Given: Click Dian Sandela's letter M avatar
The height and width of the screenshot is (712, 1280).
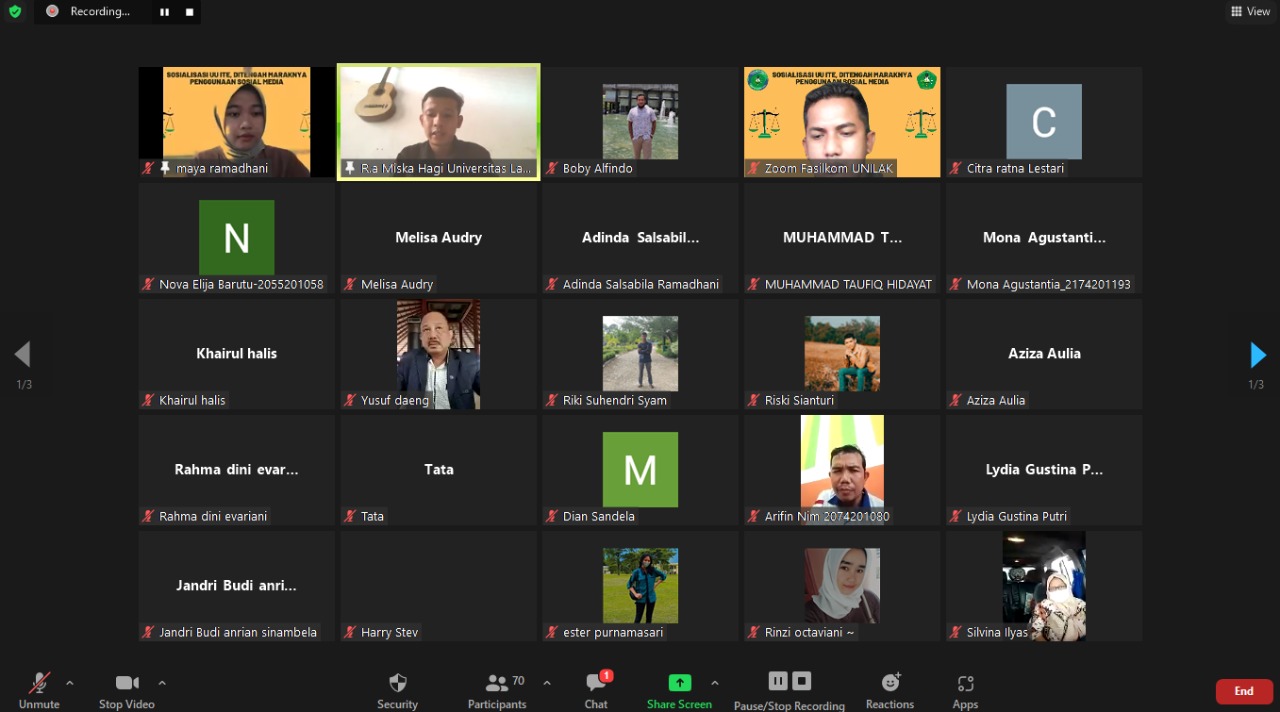Looking at the screenshot, I should click(x=640, y=469).
